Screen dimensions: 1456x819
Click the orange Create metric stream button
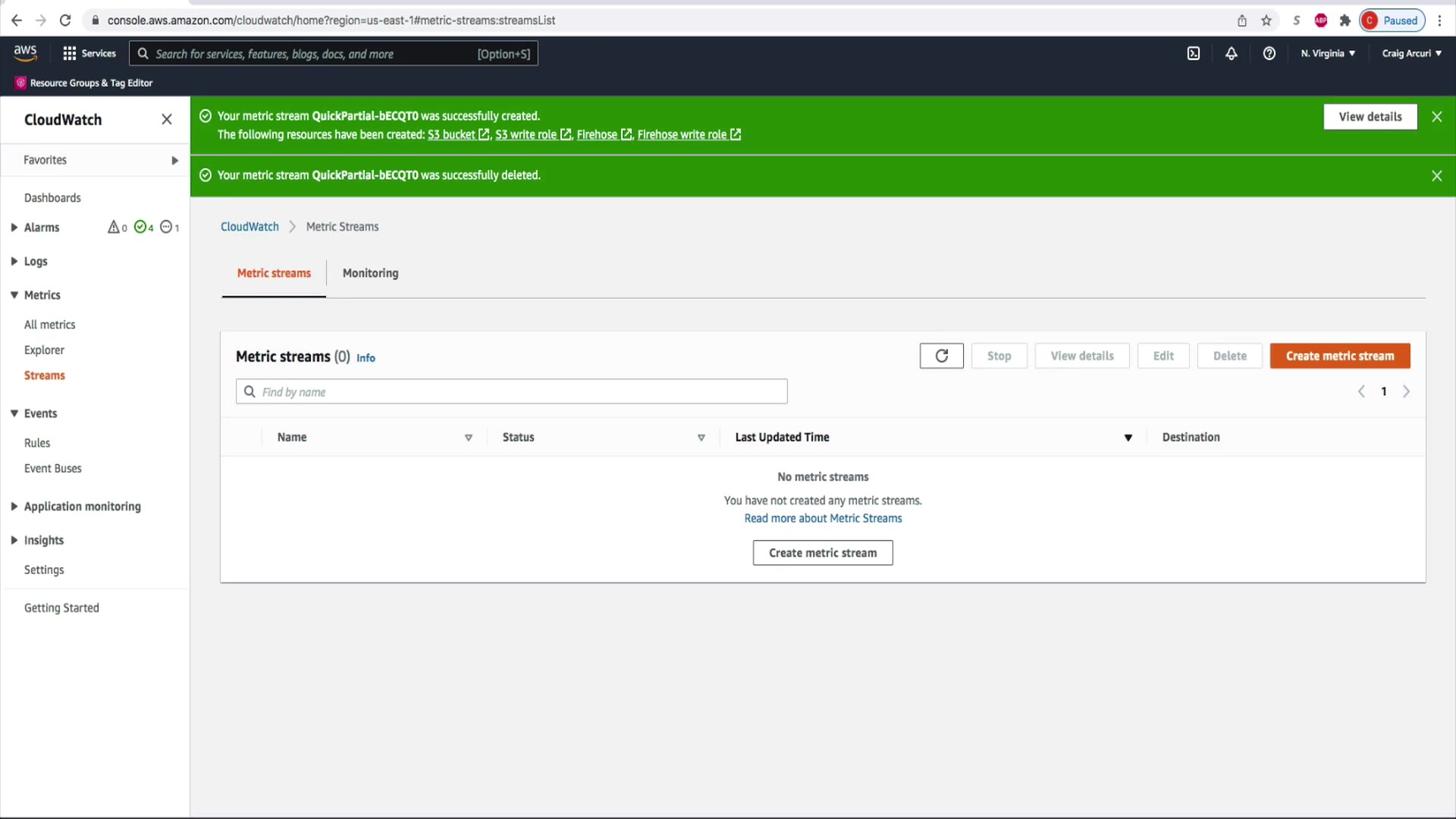pyautogui.click(x=1339, y=356)
